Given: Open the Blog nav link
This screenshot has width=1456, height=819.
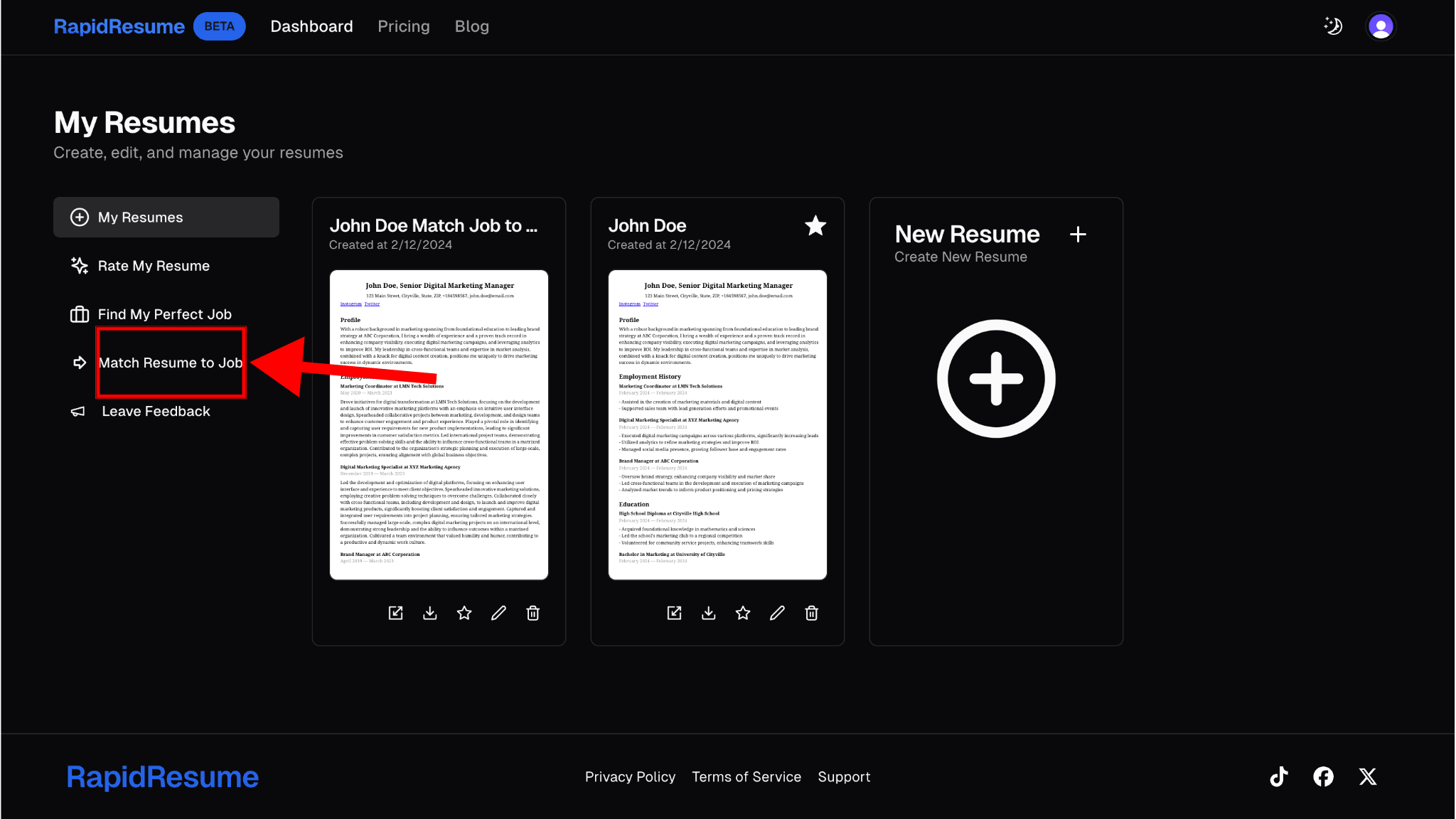Looking at the screenshot, I should click(x=472, y=26).
